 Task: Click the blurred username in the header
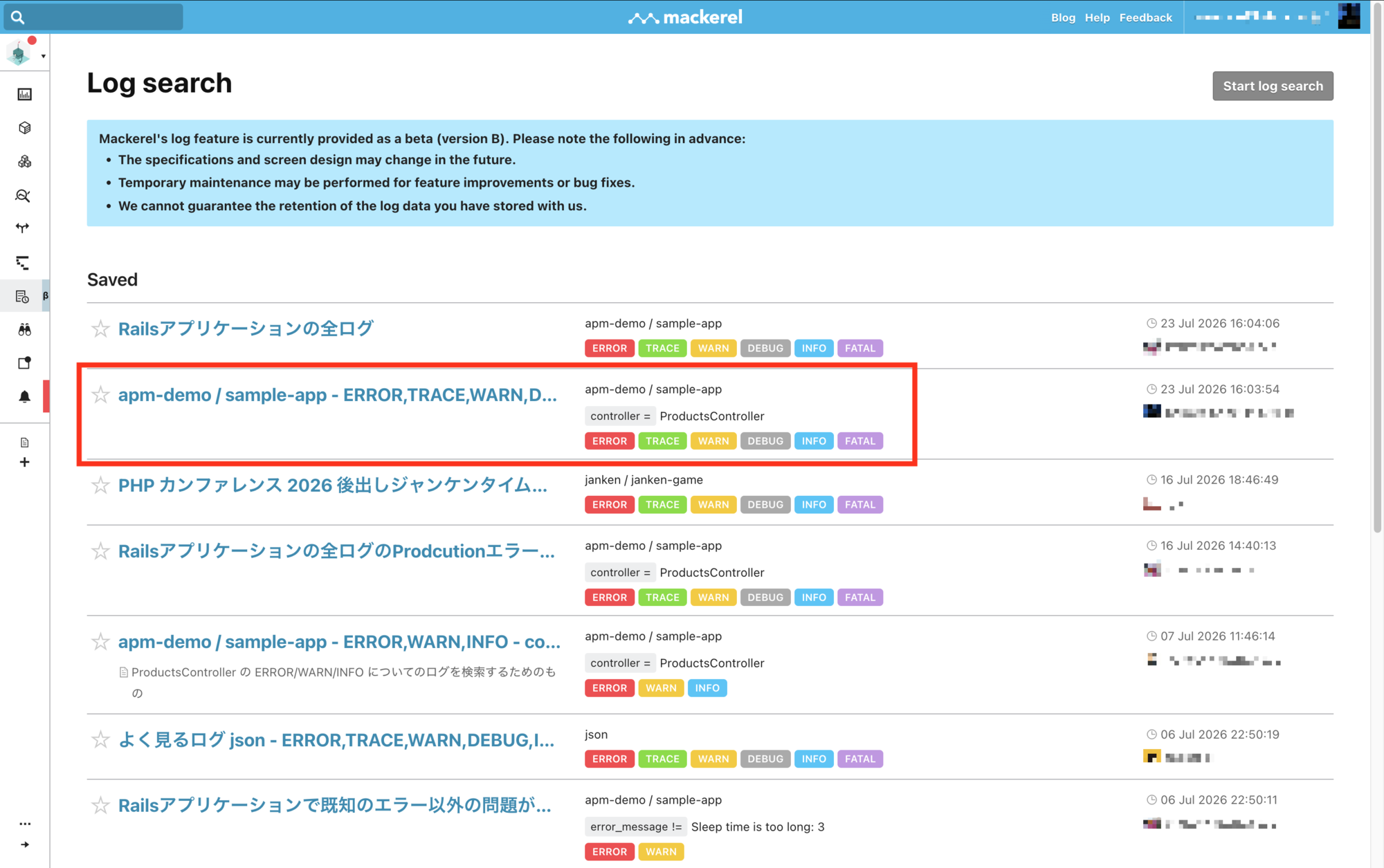[x=1261, y=17]
